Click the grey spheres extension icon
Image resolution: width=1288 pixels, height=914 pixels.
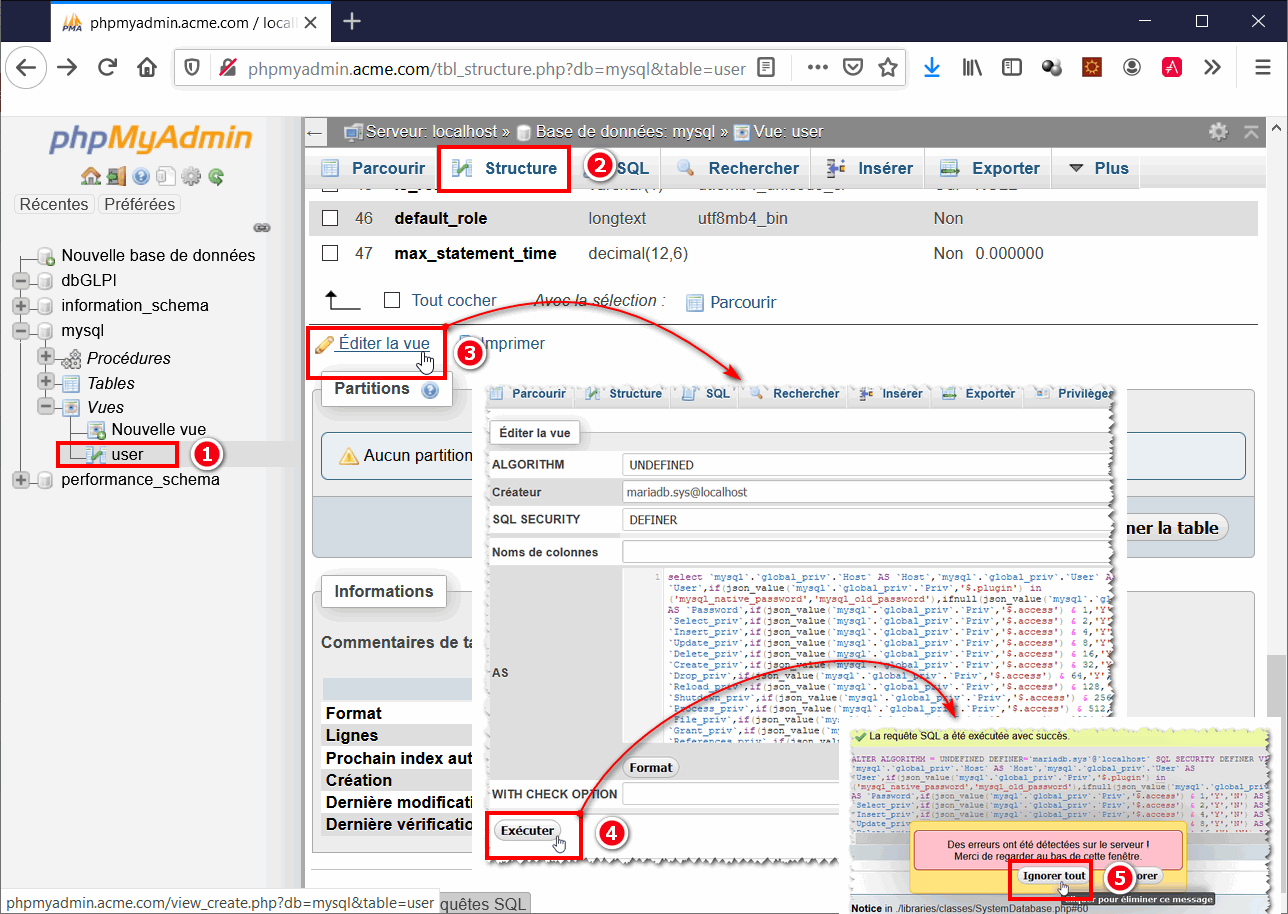[1051, 67]
